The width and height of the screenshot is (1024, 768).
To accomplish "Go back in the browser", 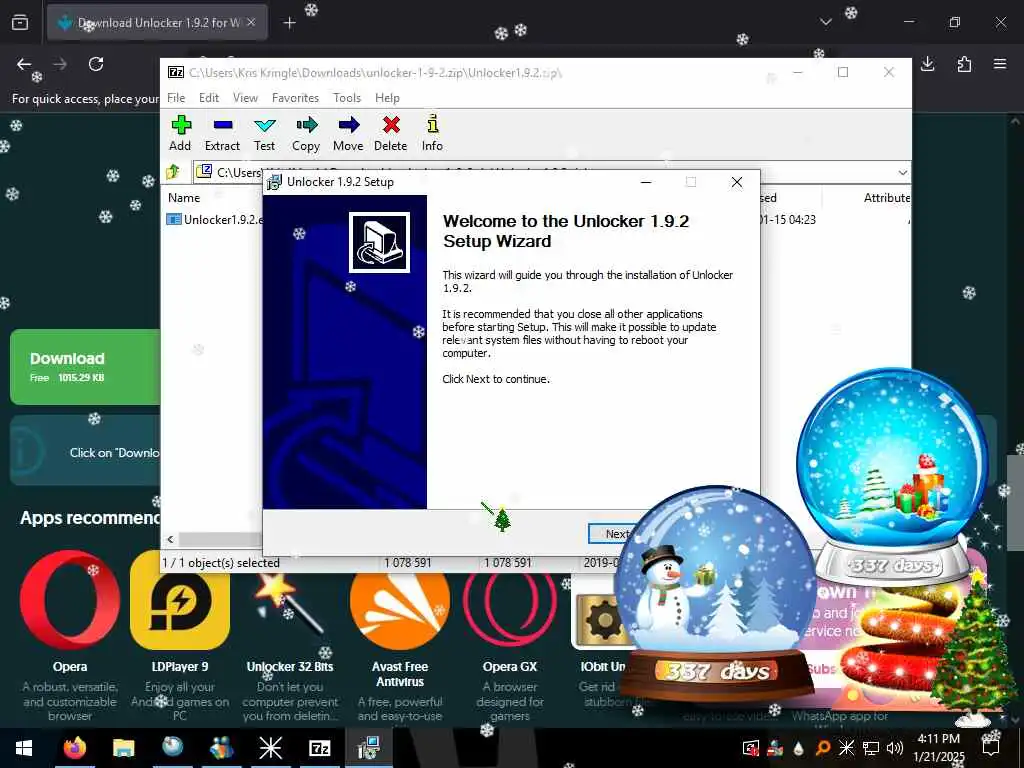I will click(24, 64).
